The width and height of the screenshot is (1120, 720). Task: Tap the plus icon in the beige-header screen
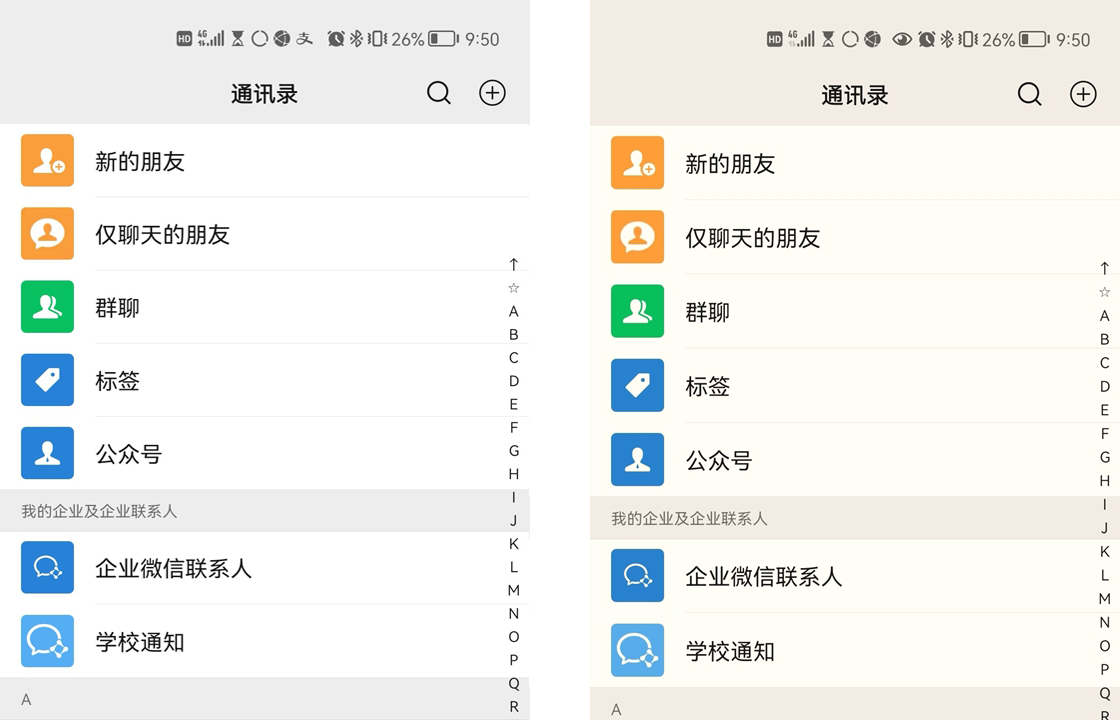(x=1083, y=94)
